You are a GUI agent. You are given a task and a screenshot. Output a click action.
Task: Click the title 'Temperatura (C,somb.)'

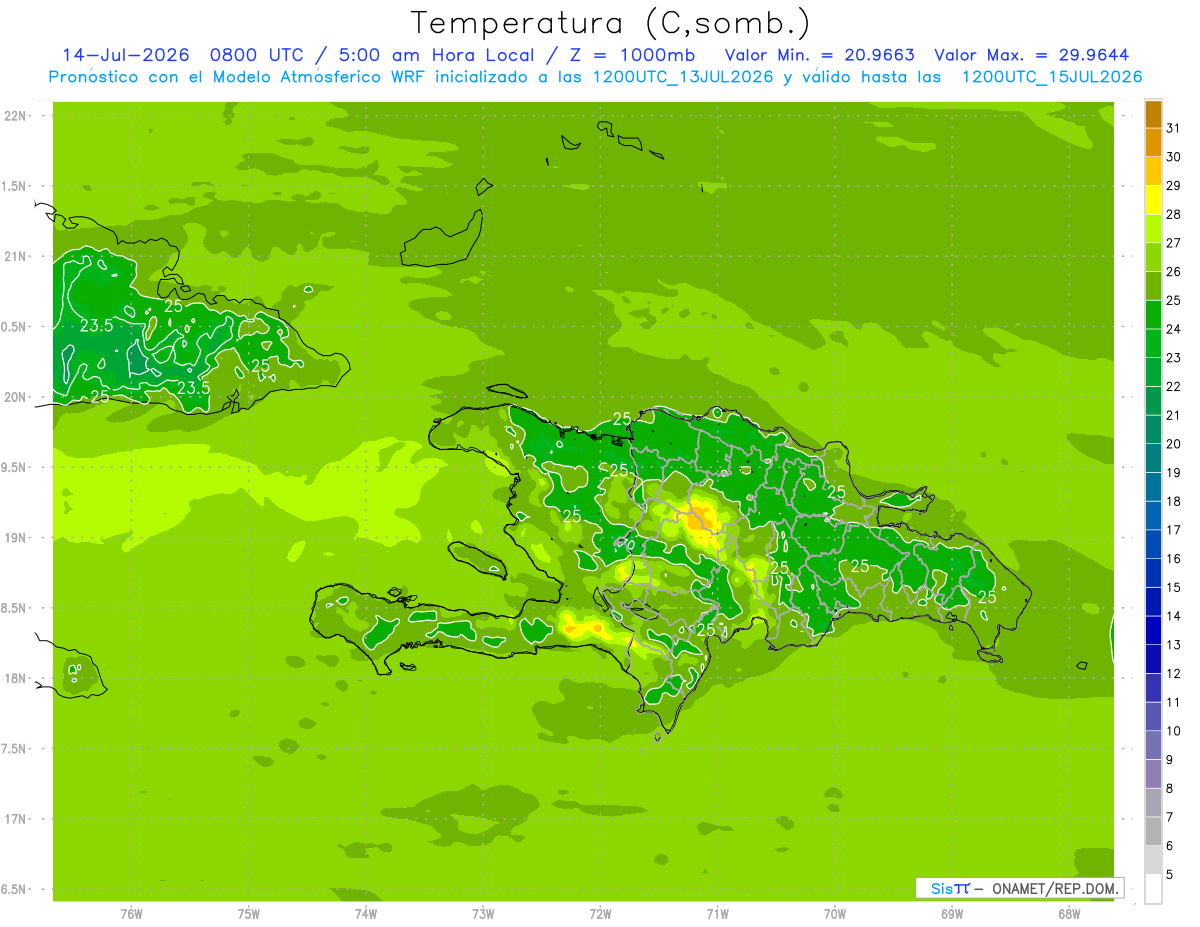[610, 23]
